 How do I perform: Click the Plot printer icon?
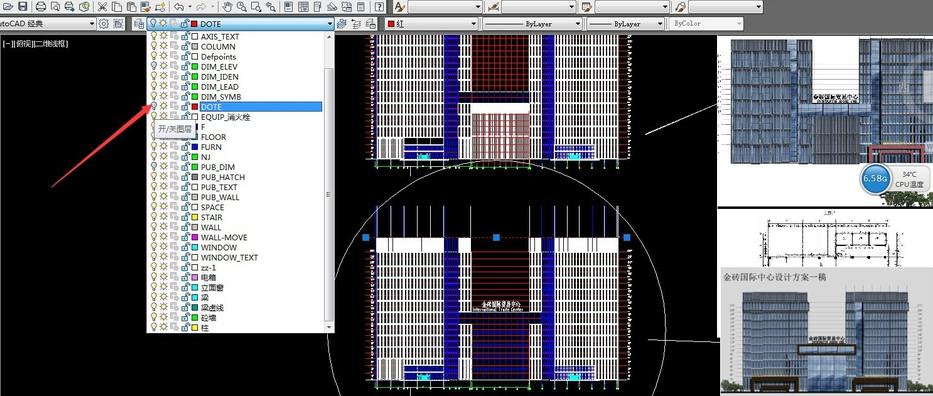click(x=40, y=7)
